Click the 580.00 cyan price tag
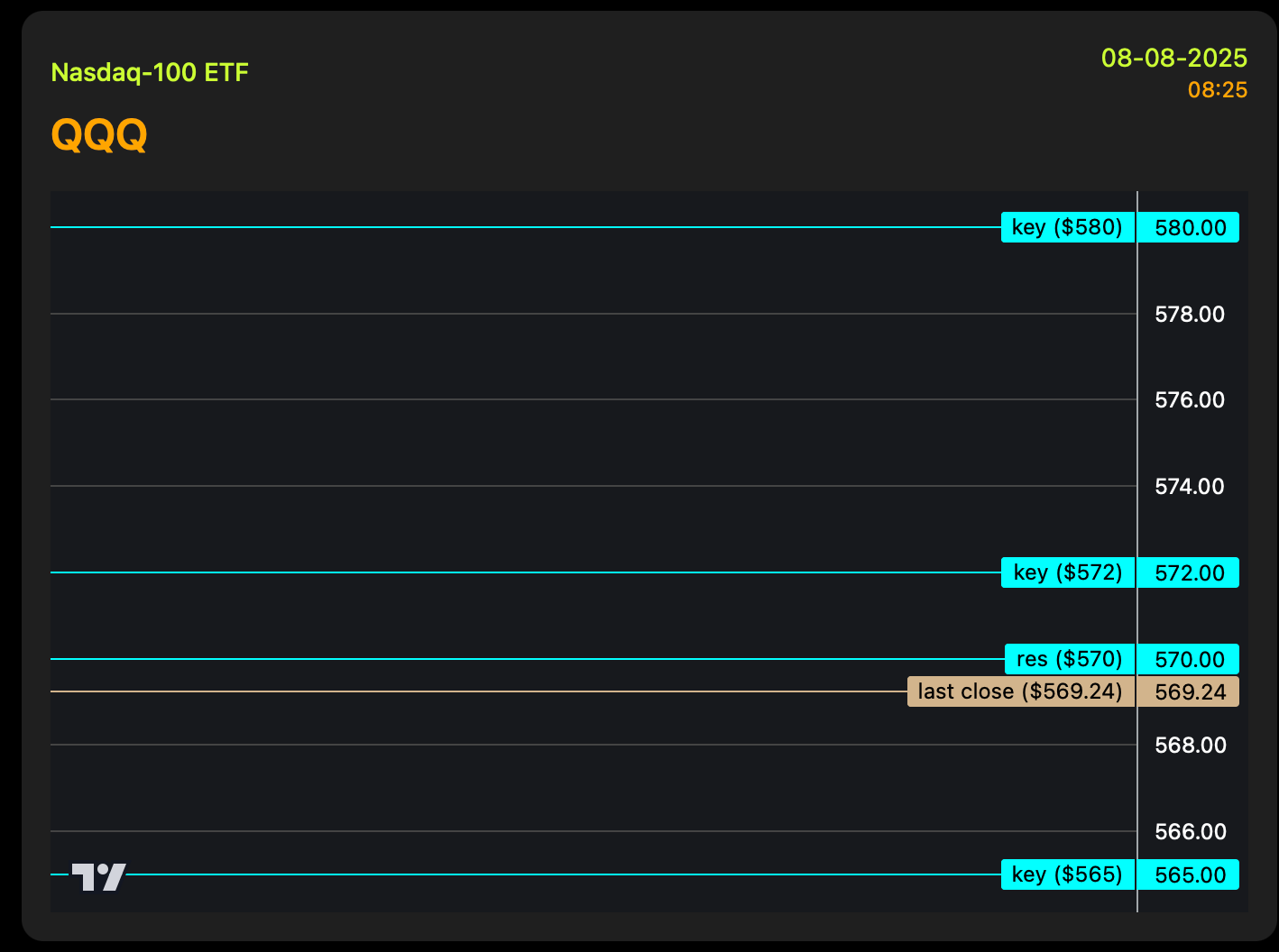 click(x=1190, y=228)
